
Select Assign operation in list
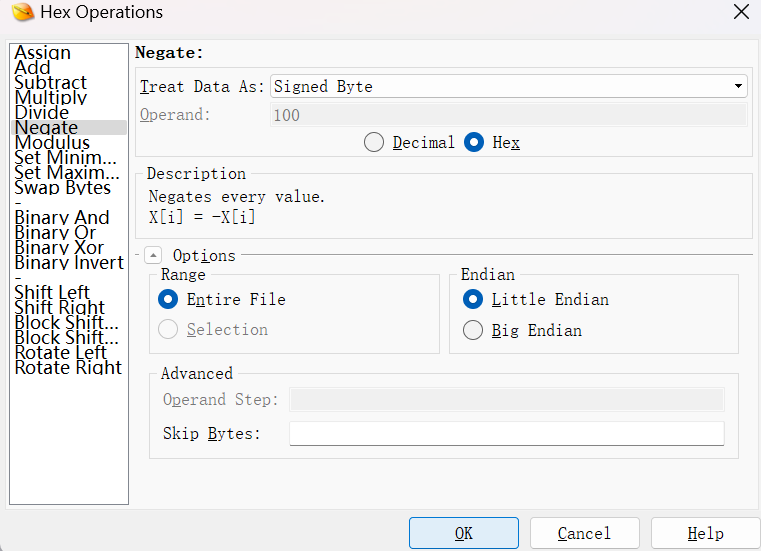point(43,53)
